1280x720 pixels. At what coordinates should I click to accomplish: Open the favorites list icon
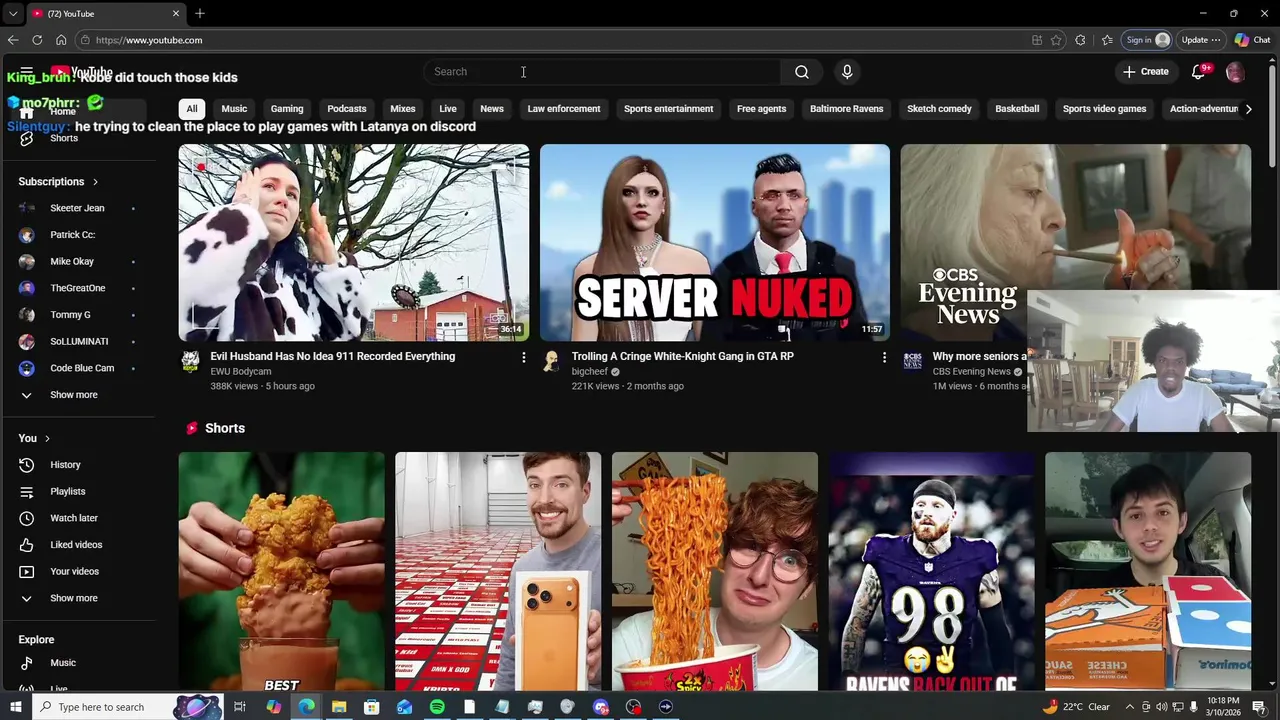click(x=1107, y=40)
